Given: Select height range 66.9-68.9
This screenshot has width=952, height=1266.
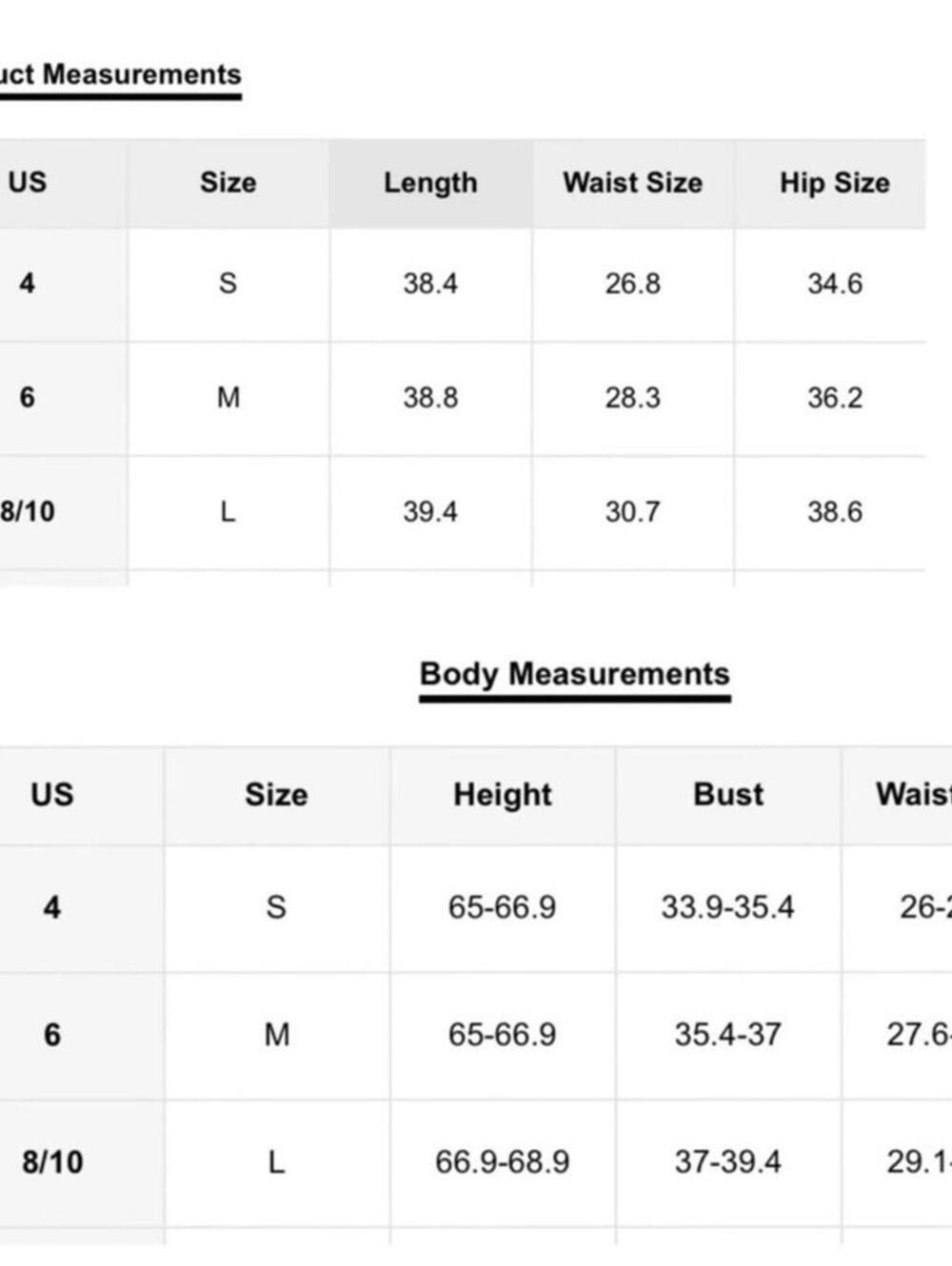Looking at the screenshot, I should click(503, 1162).
